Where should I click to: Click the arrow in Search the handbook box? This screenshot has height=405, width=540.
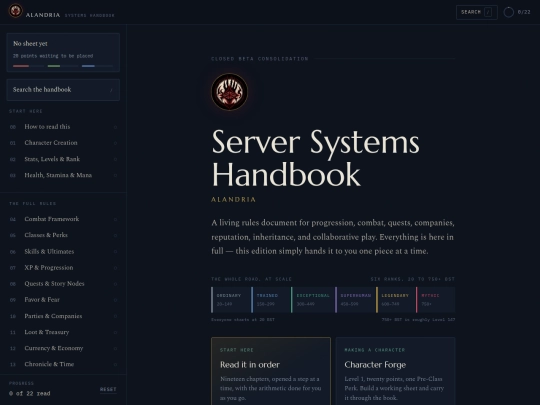(x=111, y=90)
